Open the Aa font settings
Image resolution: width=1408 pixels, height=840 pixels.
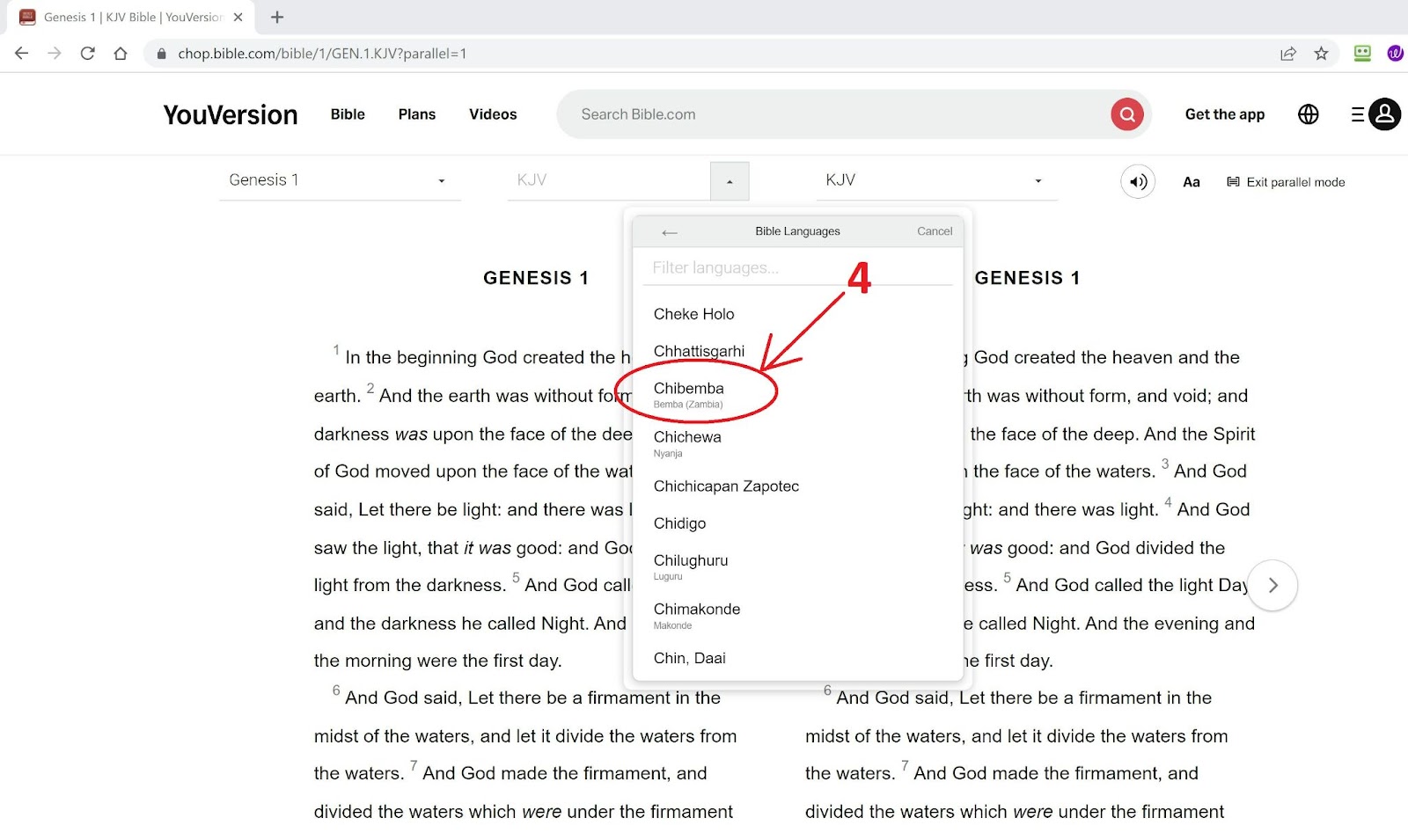point(1192,182)
